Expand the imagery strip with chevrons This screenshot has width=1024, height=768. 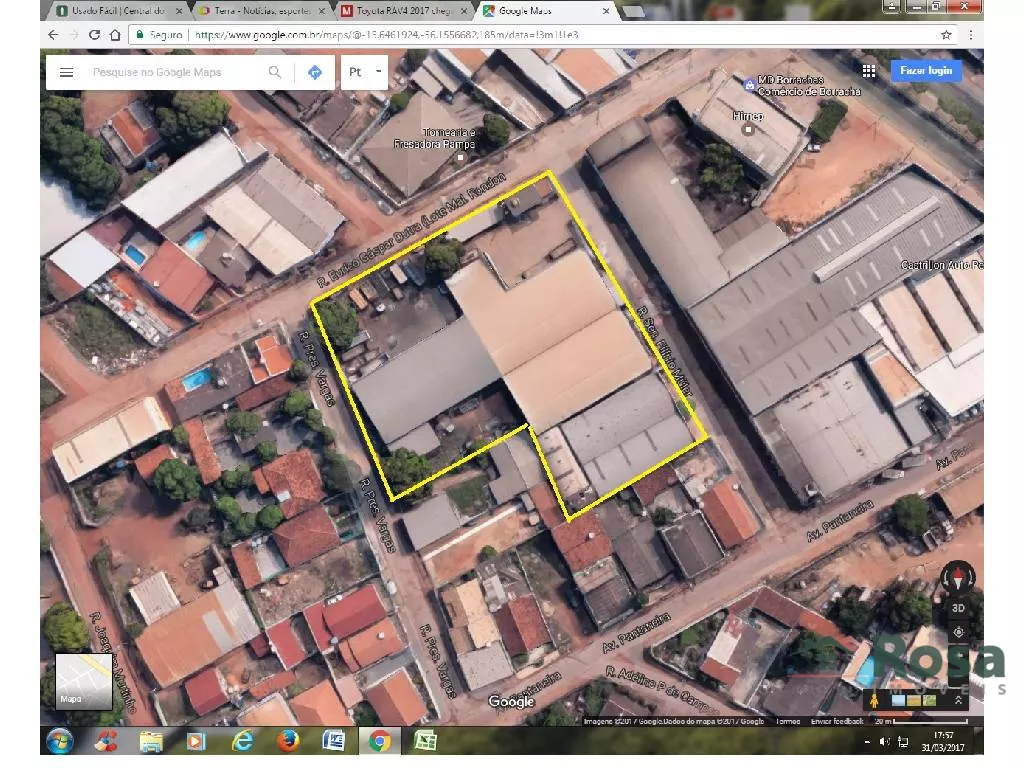pos(959,700)
